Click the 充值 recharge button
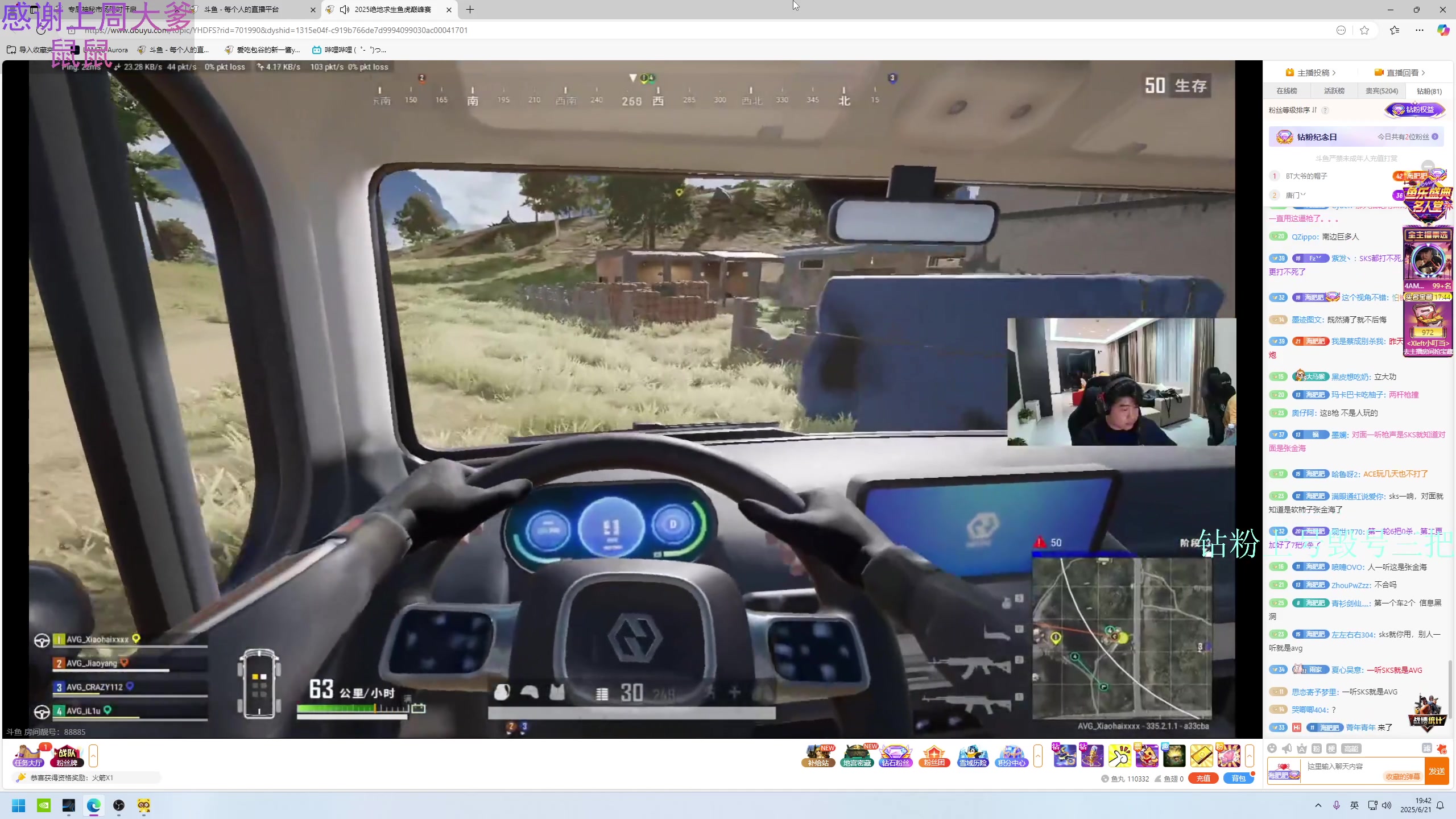1456x819 pixels. pyautogui.click(x=1203, y=779)
